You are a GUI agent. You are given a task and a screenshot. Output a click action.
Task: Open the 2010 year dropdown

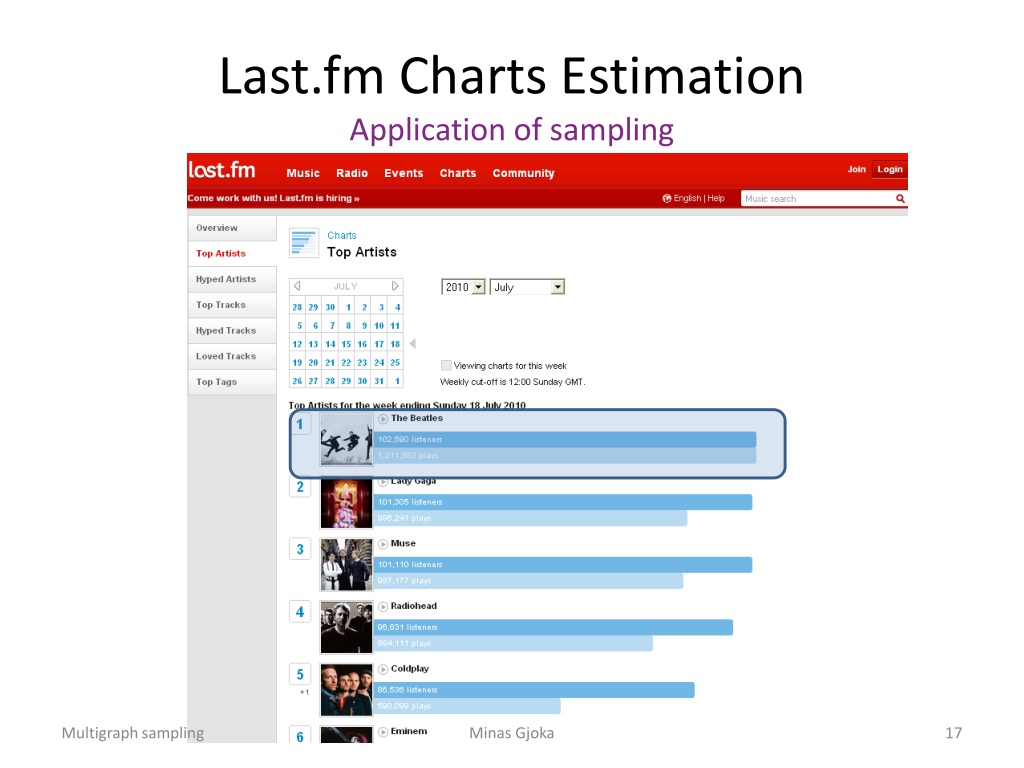463,287
